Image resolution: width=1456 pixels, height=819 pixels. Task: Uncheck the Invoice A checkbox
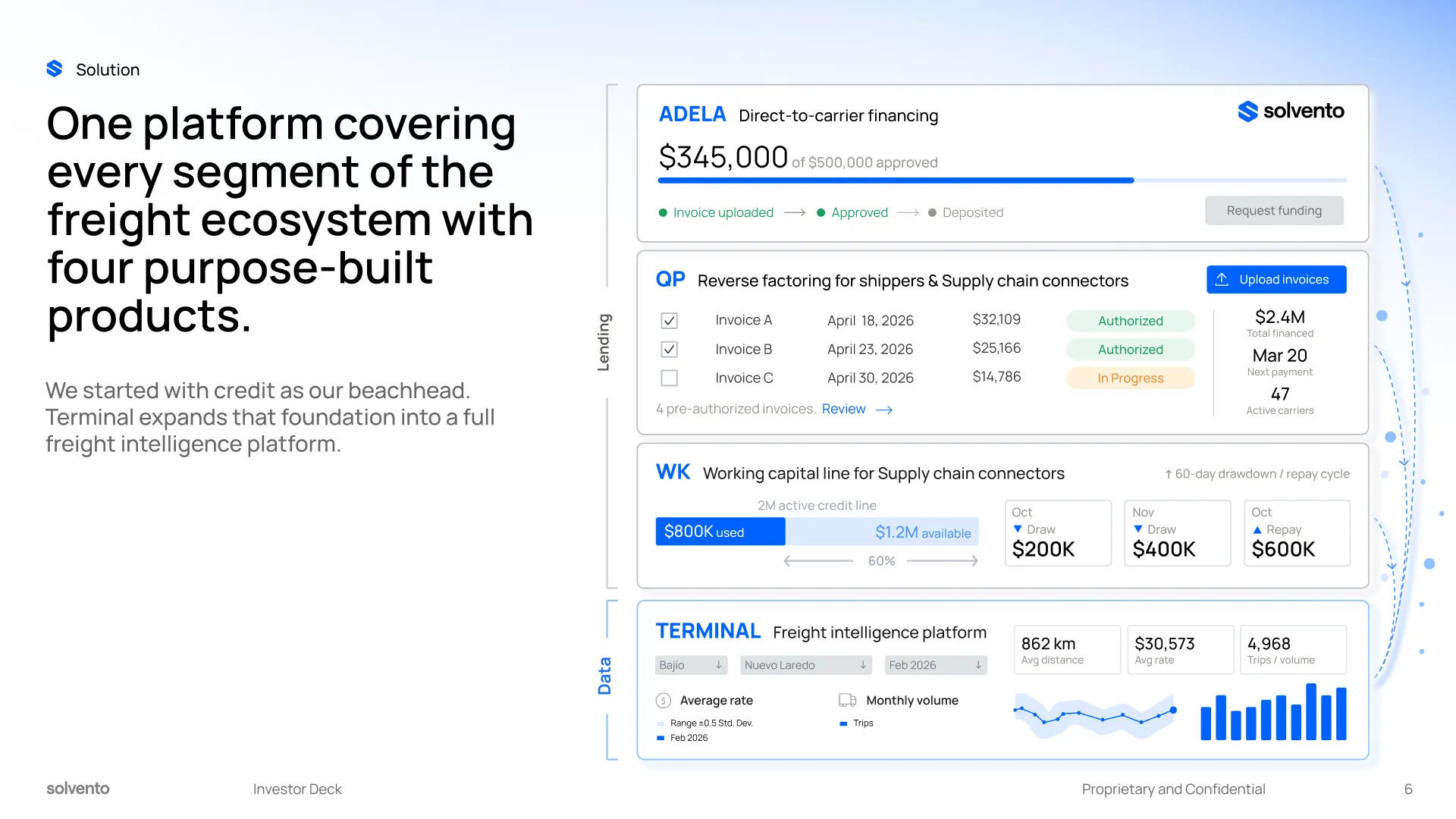pos(669,321)
